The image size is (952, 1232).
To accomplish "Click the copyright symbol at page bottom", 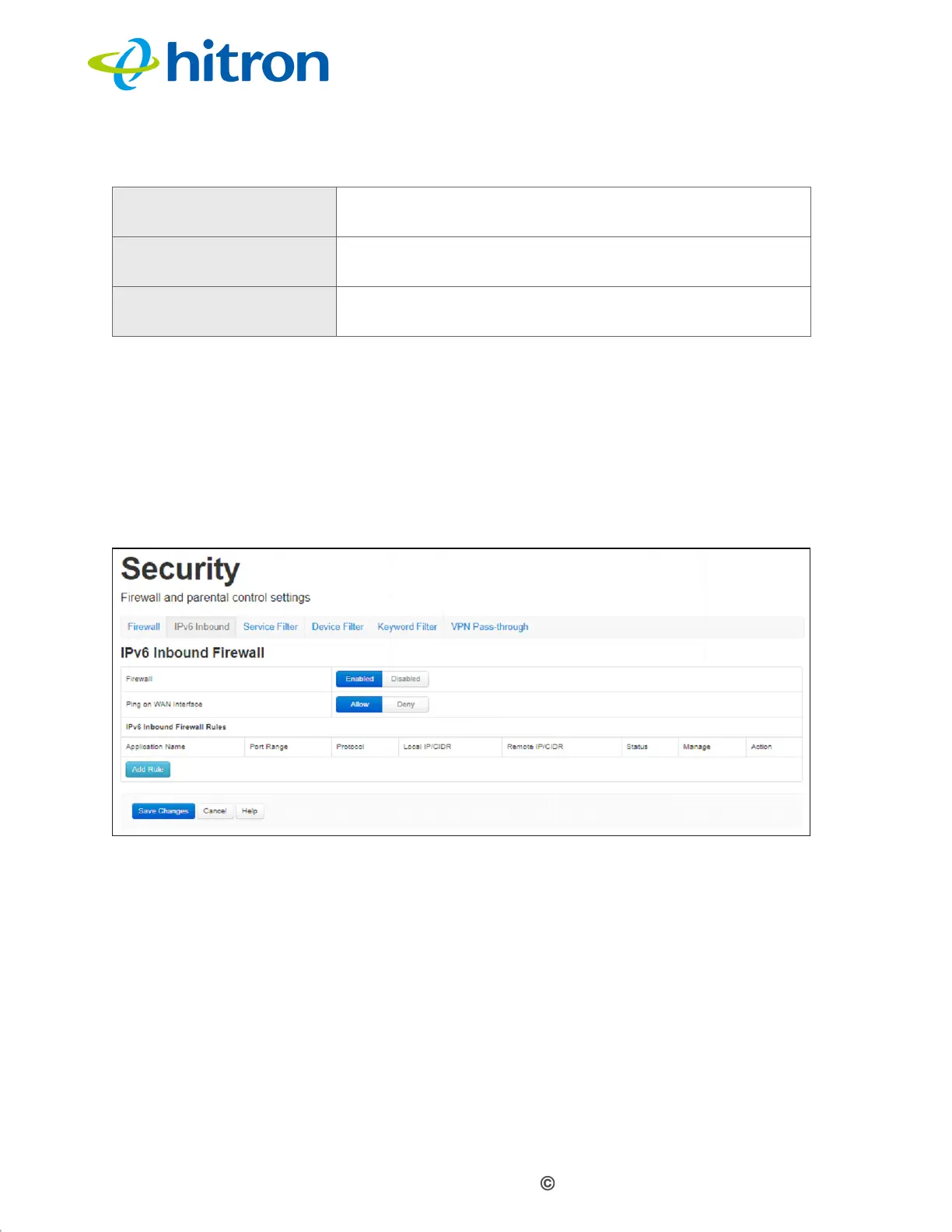I will [548, 1183].
